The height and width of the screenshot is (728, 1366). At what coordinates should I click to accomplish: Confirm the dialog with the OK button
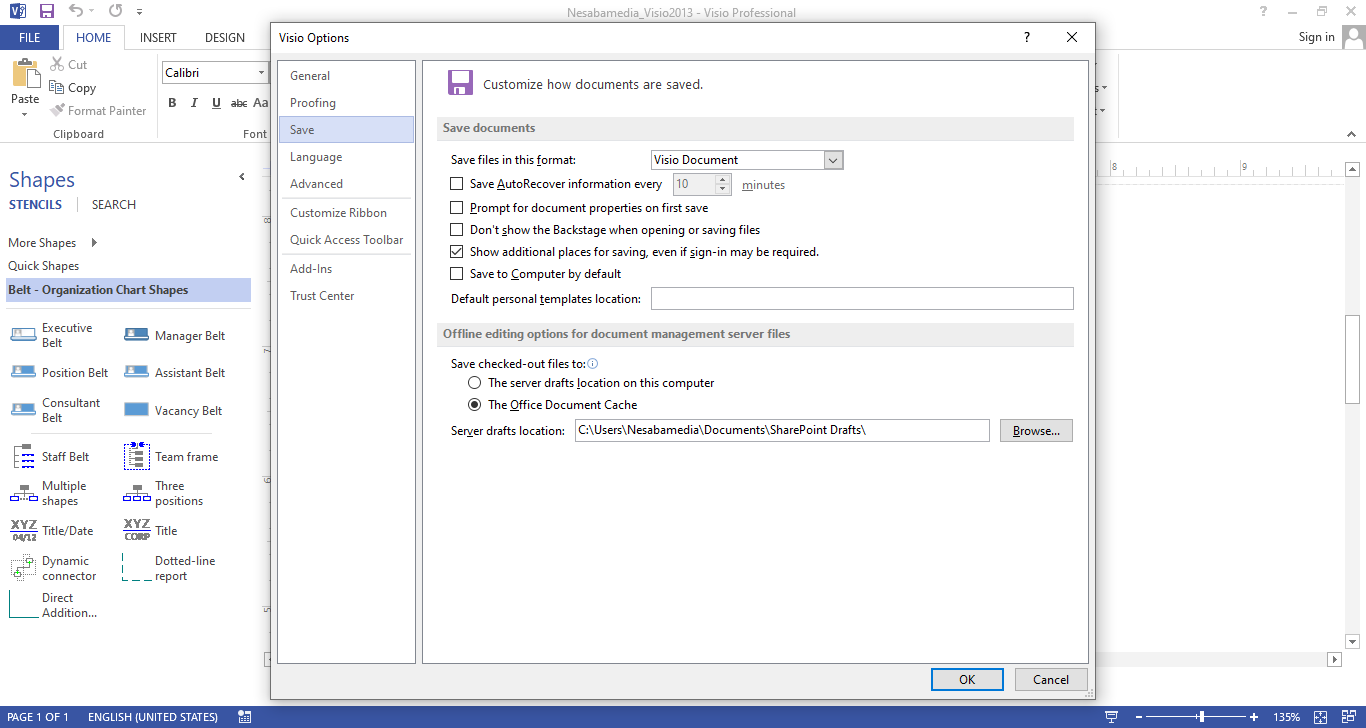coord(966,680)
